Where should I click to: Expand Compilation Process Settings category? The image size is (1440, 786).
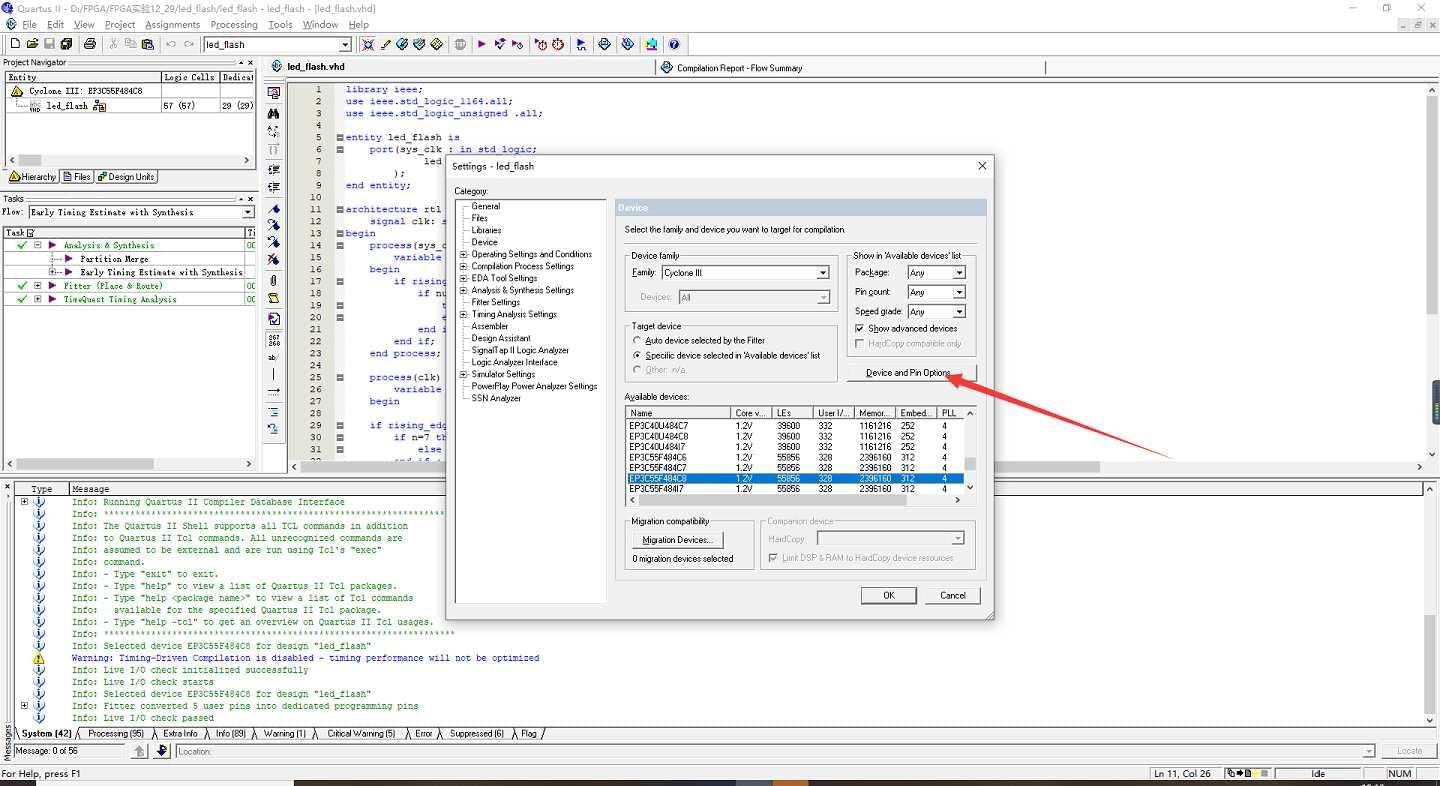(x=464, y=266)
